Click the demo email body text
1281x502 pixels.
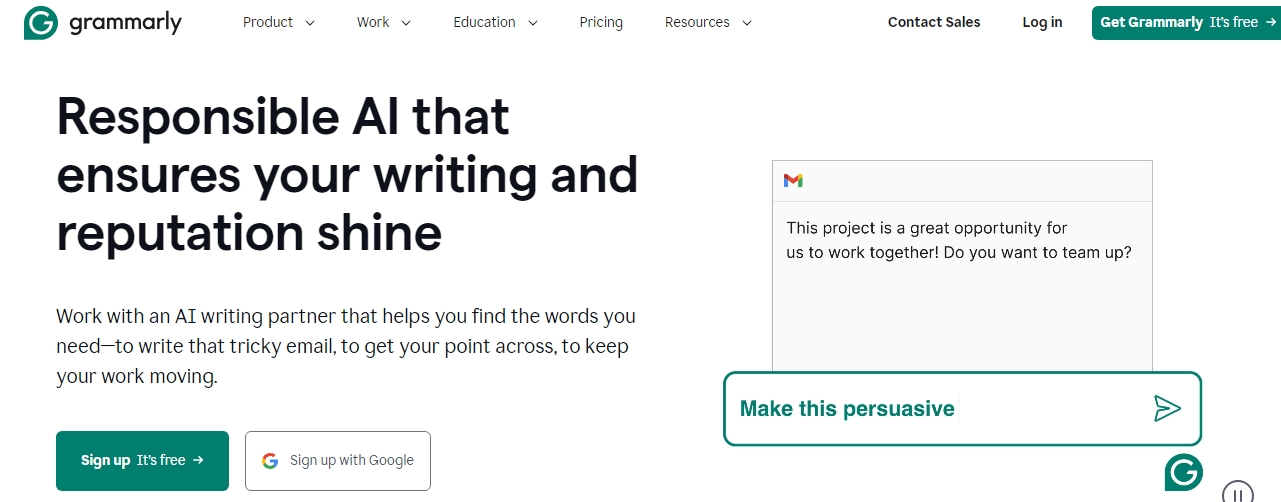pyautogui.click(x=959, y=240)
